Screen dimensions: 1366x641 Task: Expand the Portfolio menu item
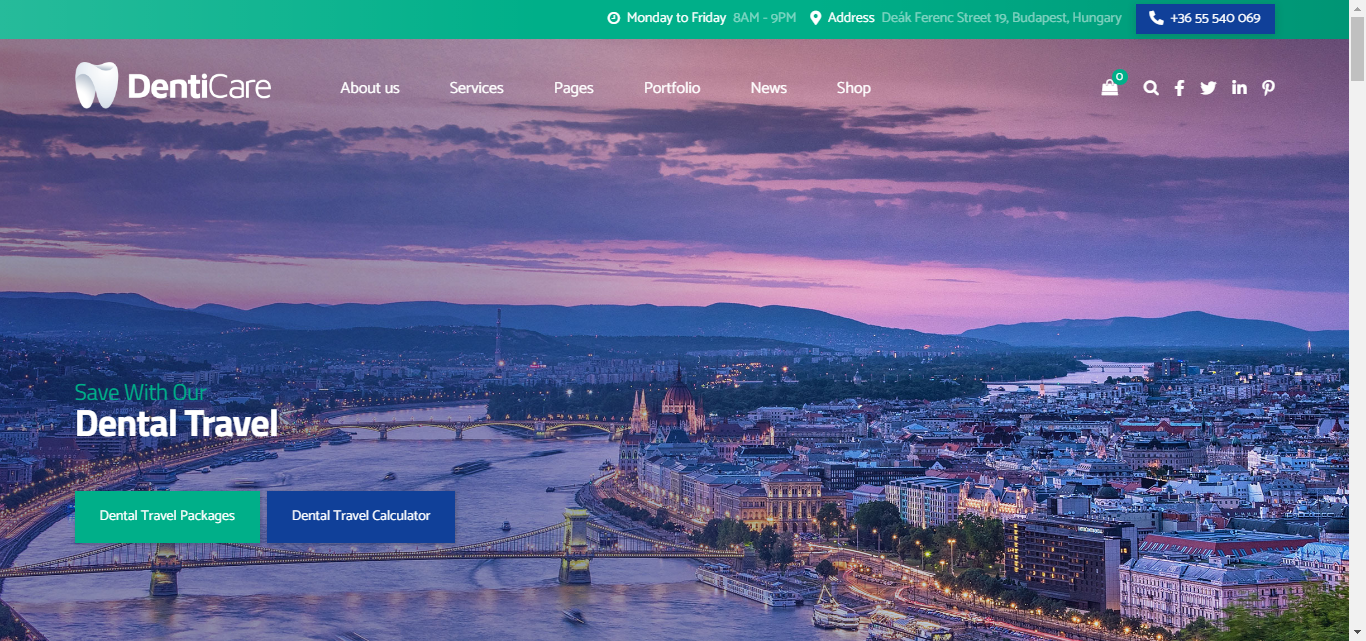(671, 88)
